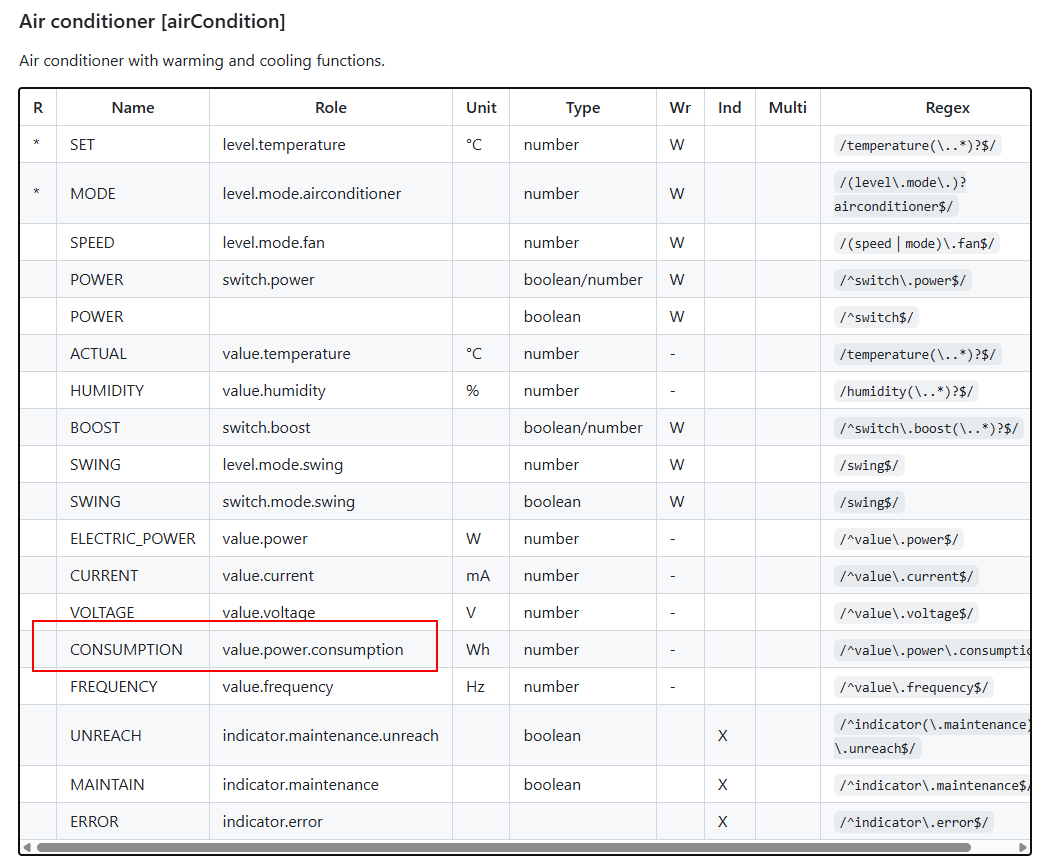Click the Type column header
This screenshot has height=858, width=1055.
pos(583,108)
